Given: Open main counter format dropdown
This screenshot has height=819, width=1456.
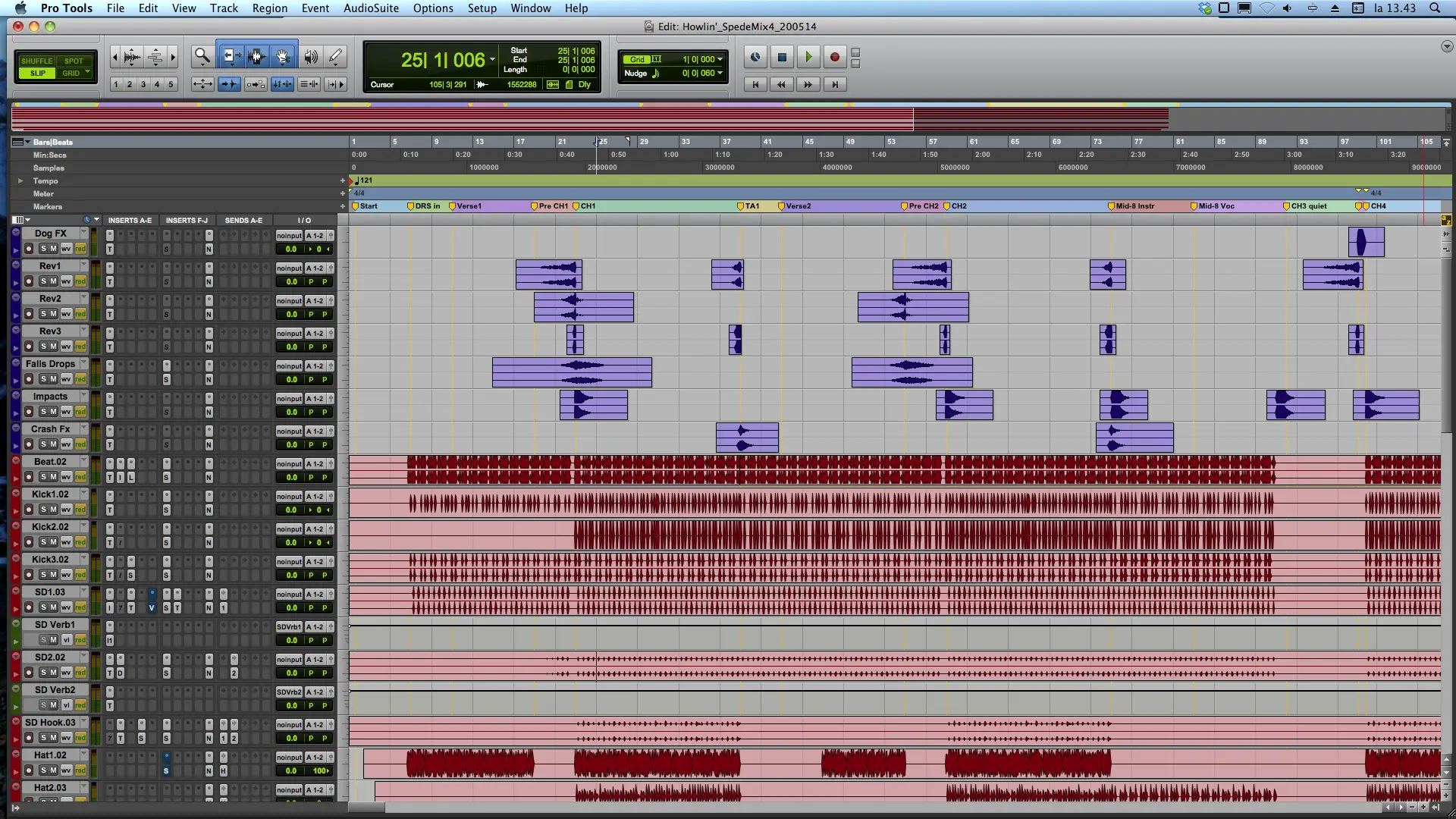Looking at the screenshot, I should (492, 60).
